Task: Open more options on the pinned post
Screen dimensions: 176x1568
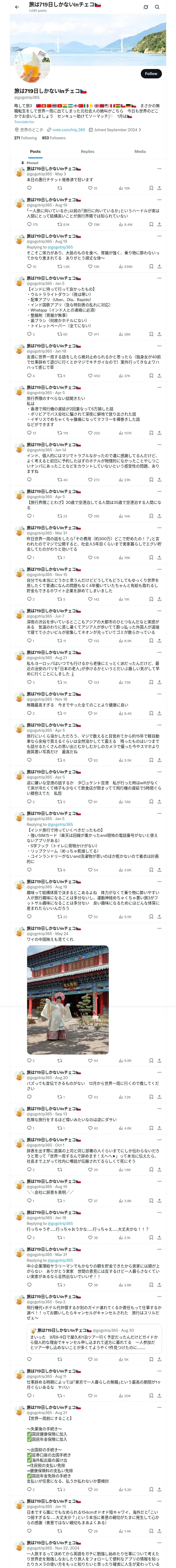Action: (159, 169)
